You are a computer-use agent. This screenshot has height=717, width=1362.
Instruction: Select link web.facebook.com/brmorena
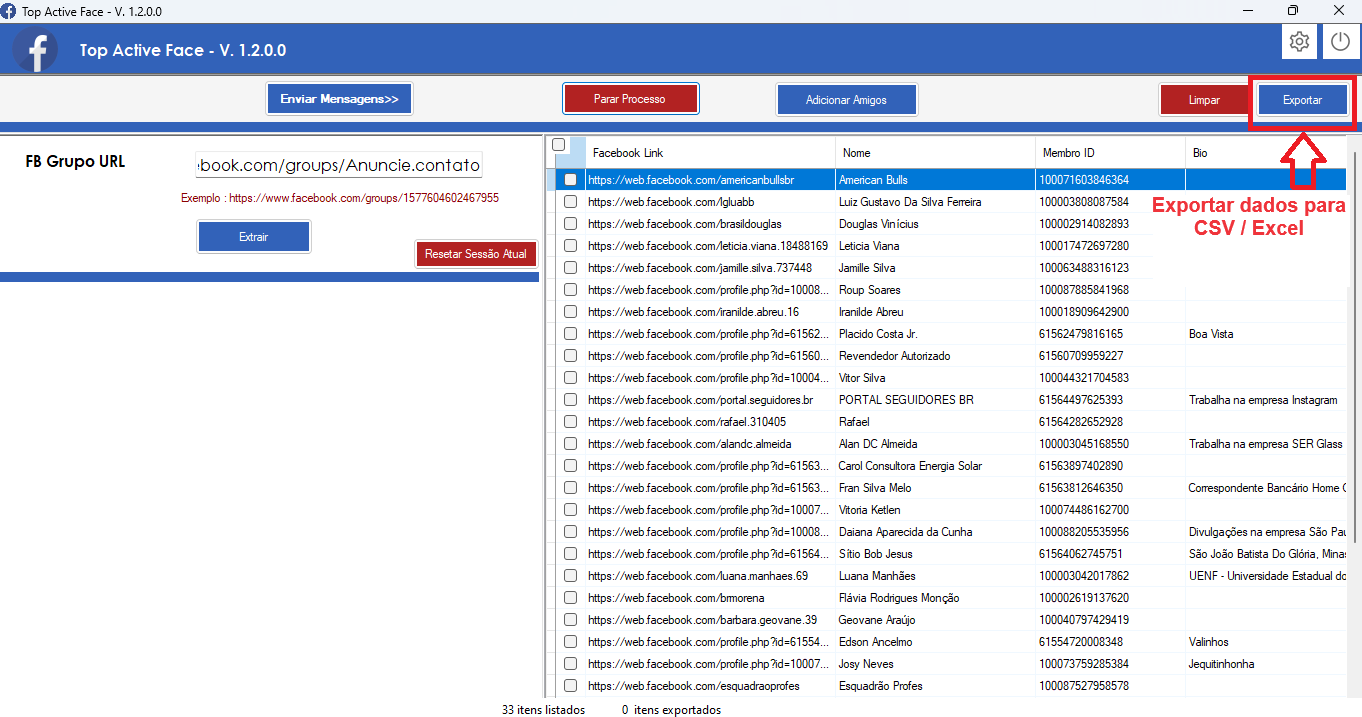677,598
